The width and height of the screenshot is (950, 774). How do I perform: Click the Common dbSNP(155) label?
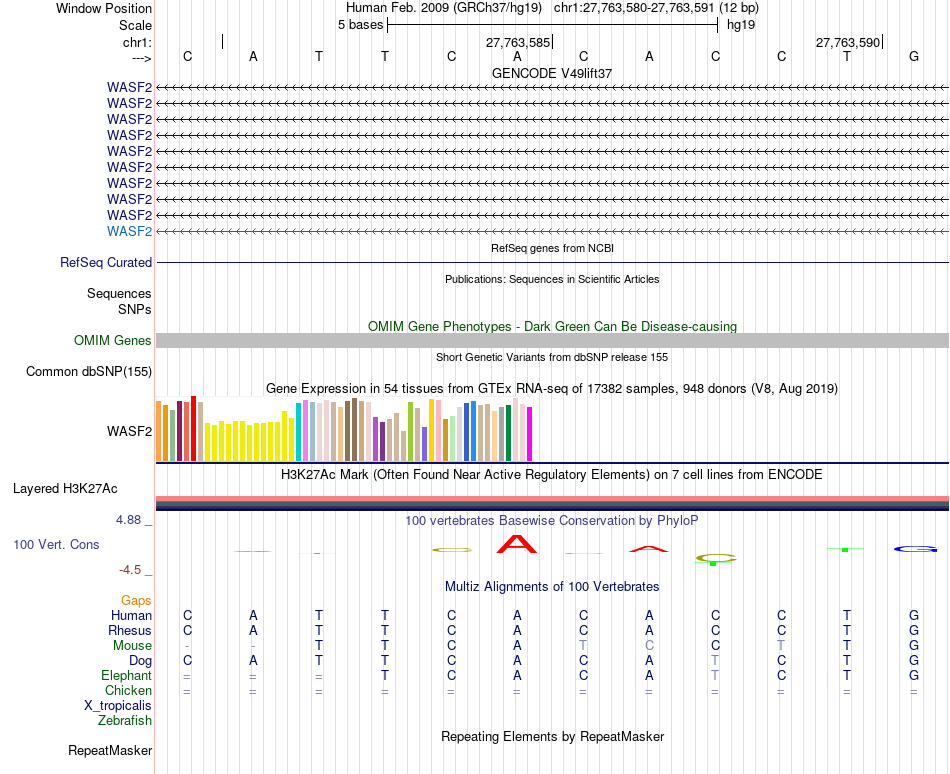[x=89, y=371]
